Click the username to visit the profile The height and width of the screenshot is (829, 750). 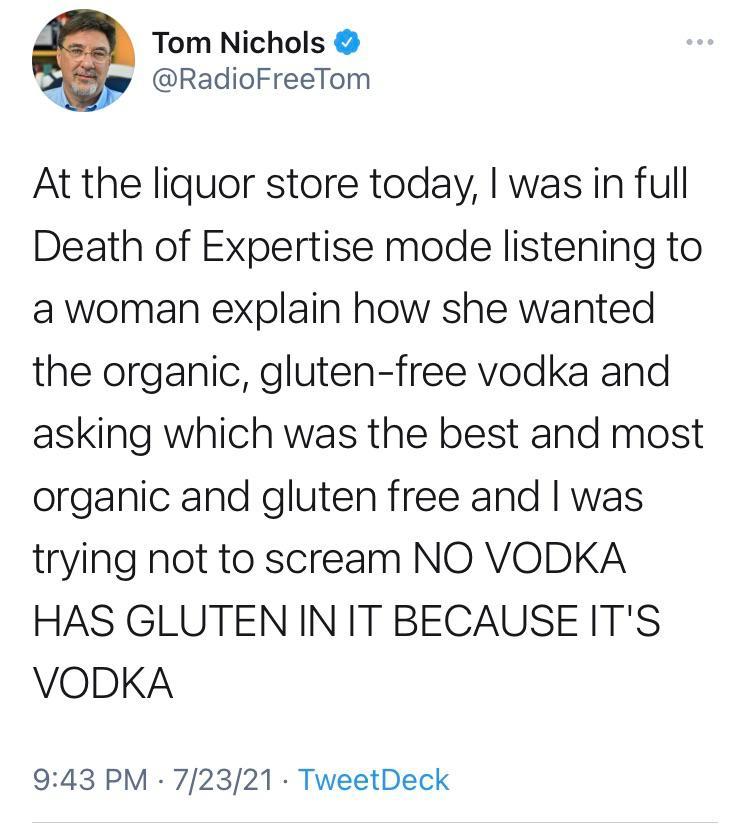(x=260, y=76)
